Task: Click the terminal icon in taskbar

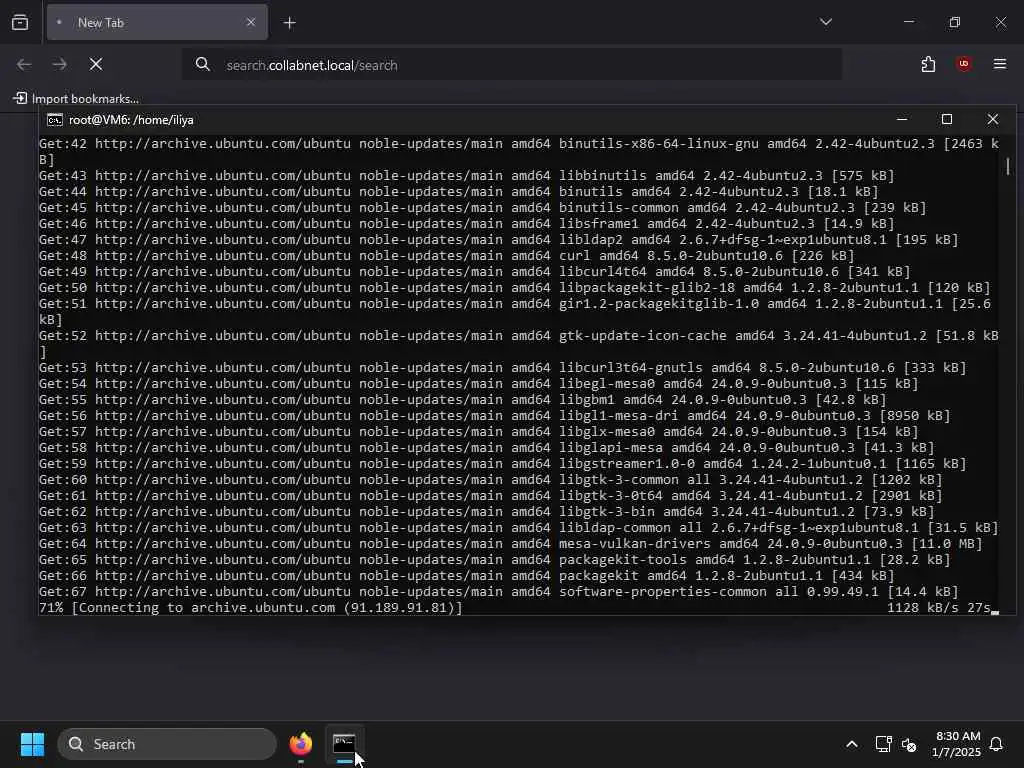Action: 344,744
